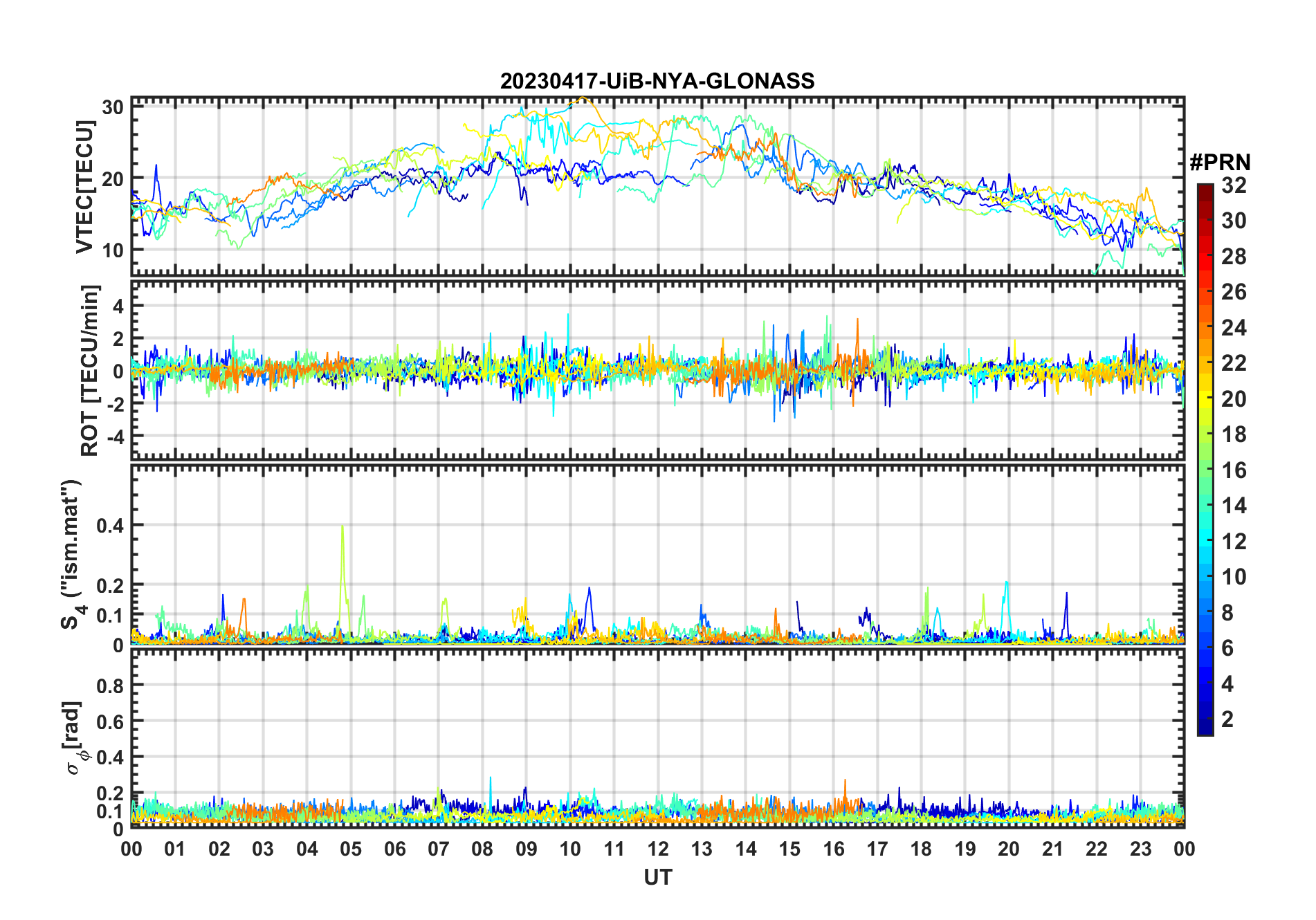Click UT axis hour tick "03"
The width and height of the screenshot is (1316, 920).
point(263,849)
